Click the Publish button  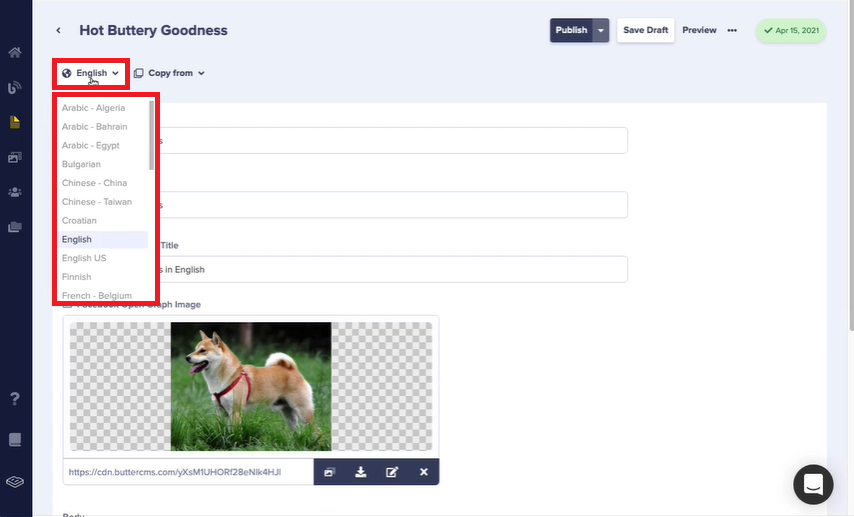pyautogui.click(x=571, y=30)
